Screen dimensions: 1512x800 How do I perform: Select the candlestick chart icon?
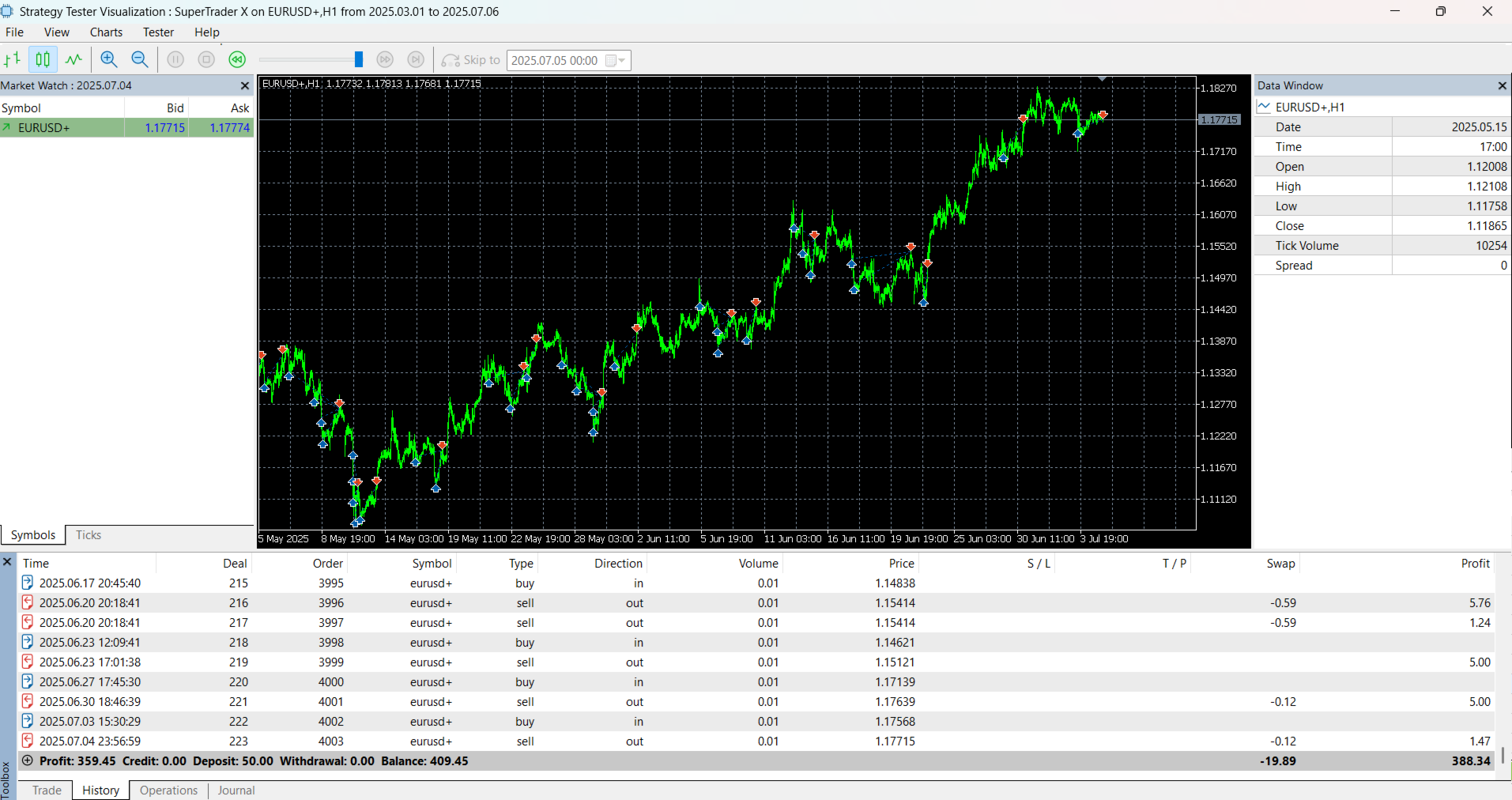coord(43,59)
